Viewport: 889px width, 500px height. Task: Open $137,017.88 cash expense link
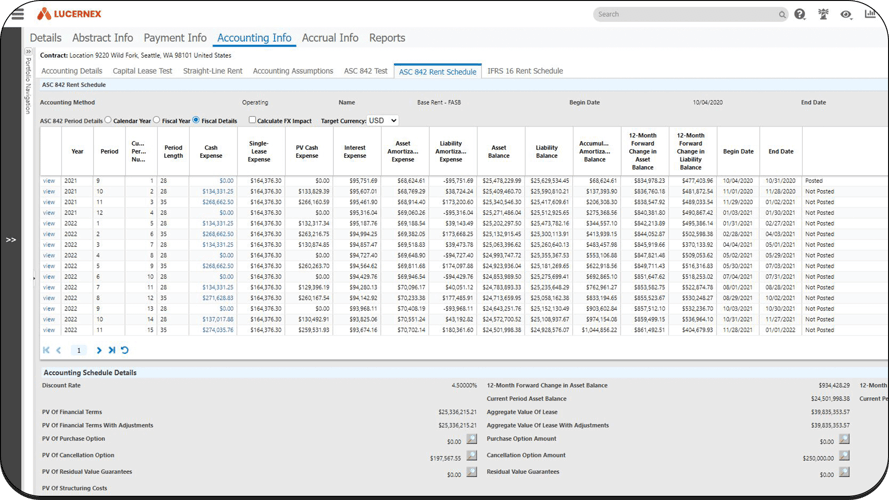click(218, 319)
